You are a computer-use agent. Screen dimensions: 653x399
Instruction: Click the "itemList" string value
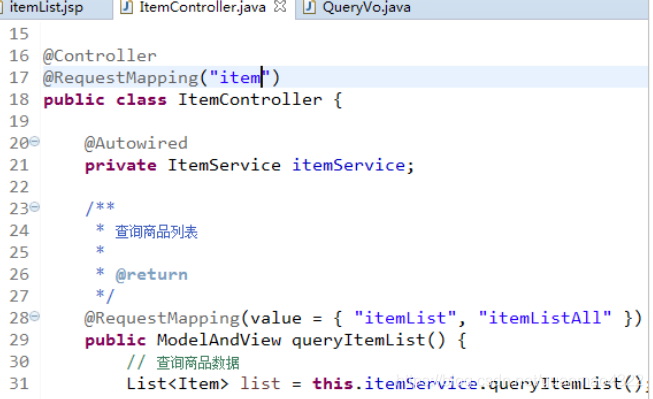(x=406, y=318)
